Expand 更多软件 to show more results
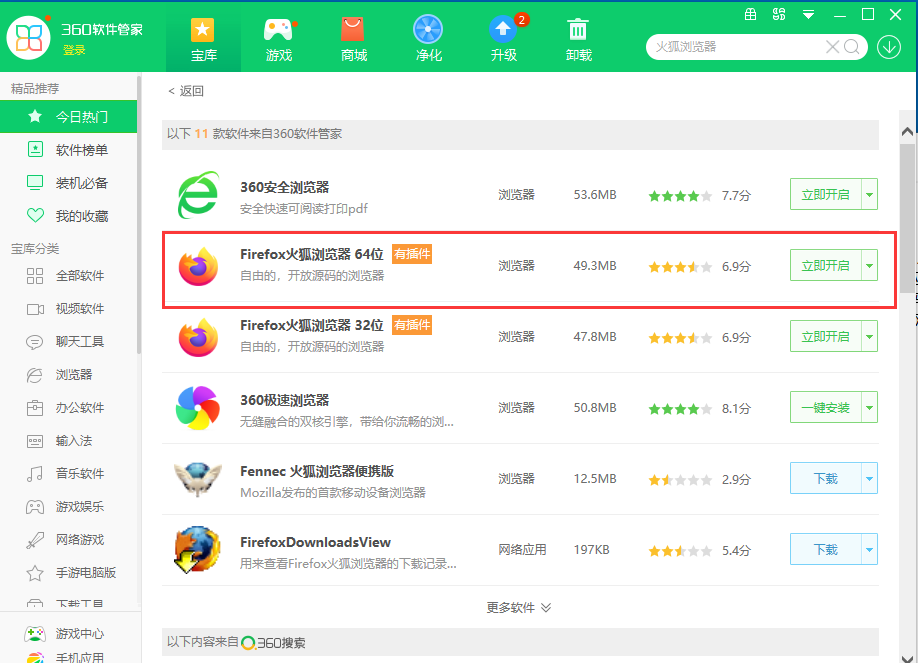918x663 pixels. (x=519, y=607)
